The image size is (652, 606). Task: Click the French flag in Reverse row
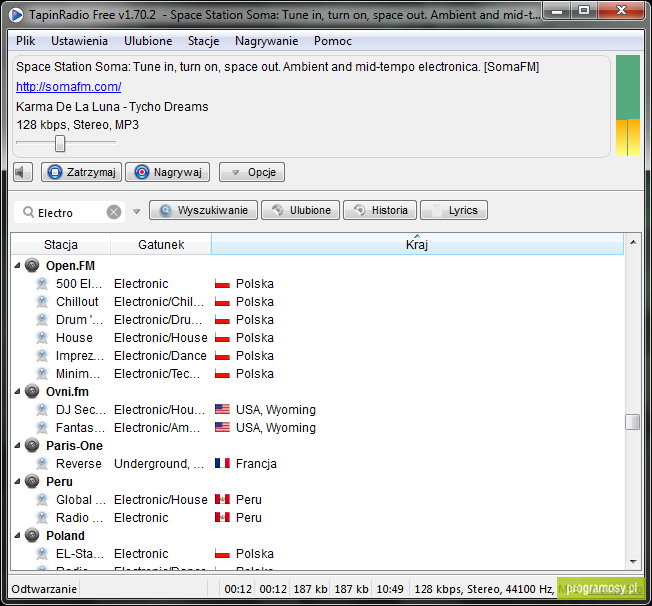click(222, 463)
